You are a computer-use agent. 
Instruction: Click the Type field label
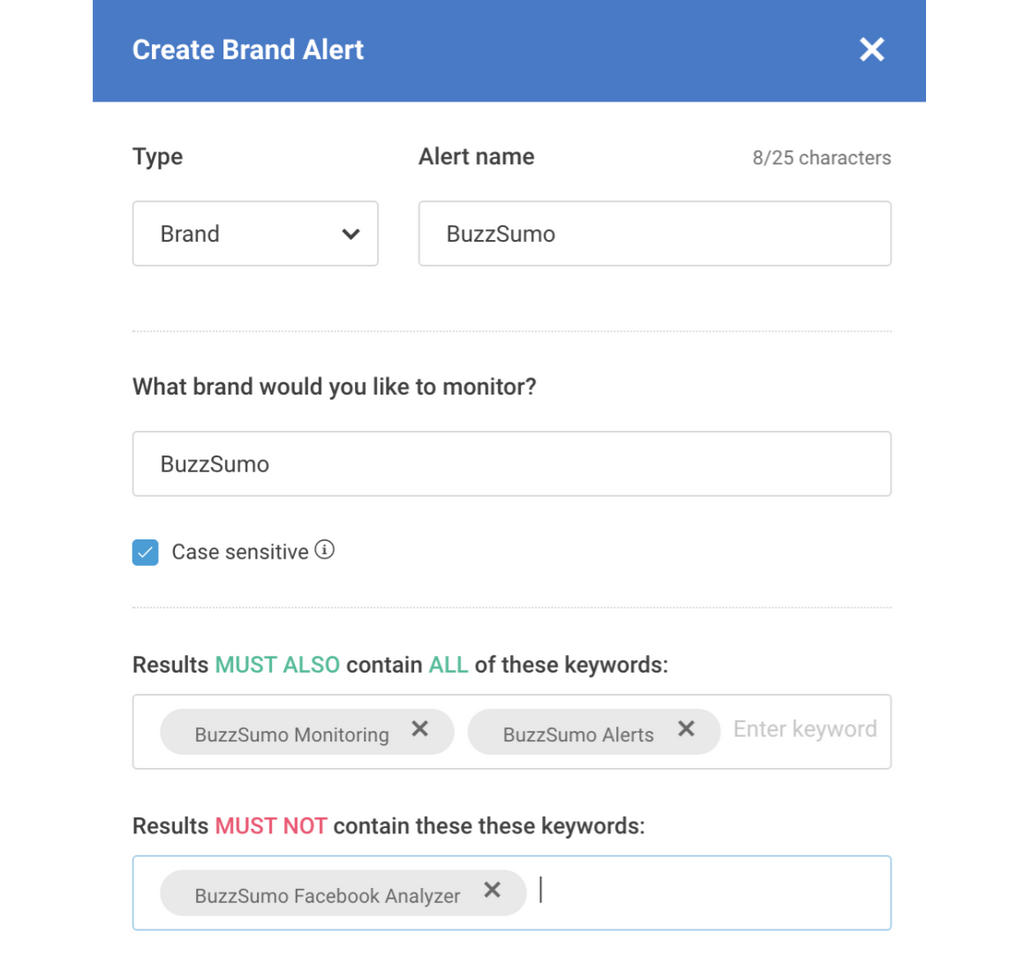pos(157,157)
